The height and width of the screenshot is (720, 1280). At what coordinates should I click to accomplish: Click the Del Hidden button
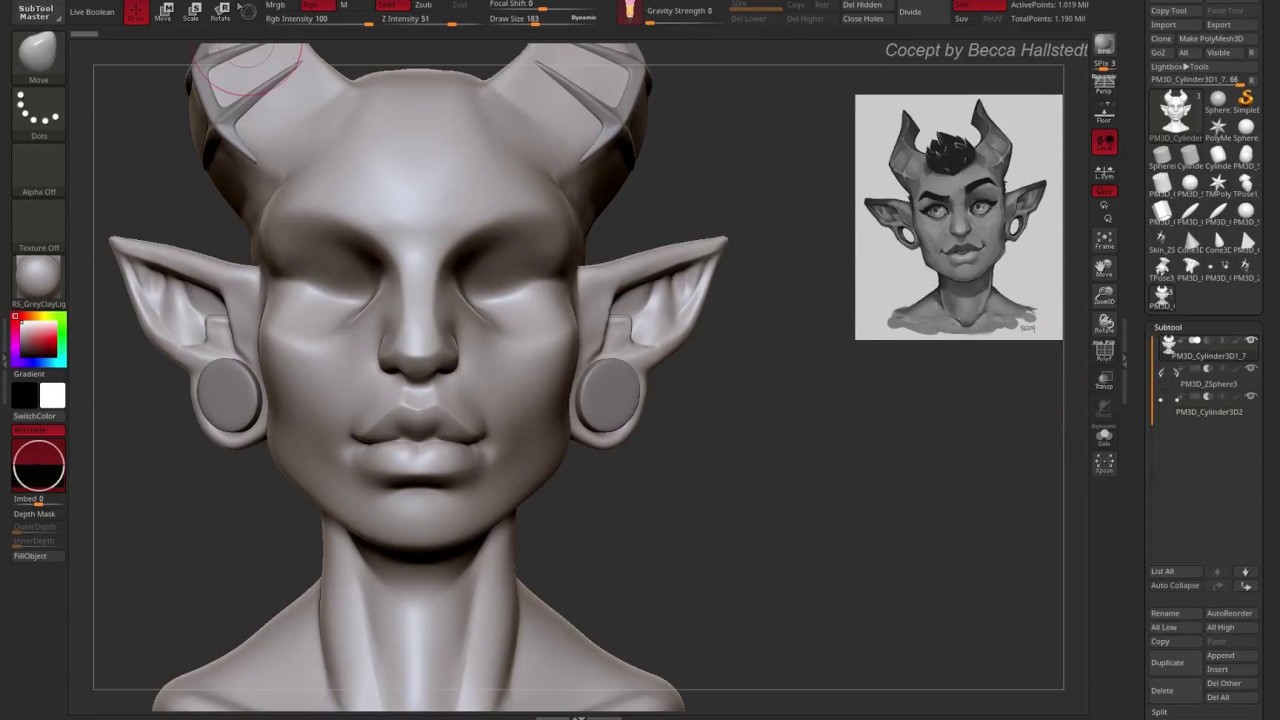[x=862, y=5]
